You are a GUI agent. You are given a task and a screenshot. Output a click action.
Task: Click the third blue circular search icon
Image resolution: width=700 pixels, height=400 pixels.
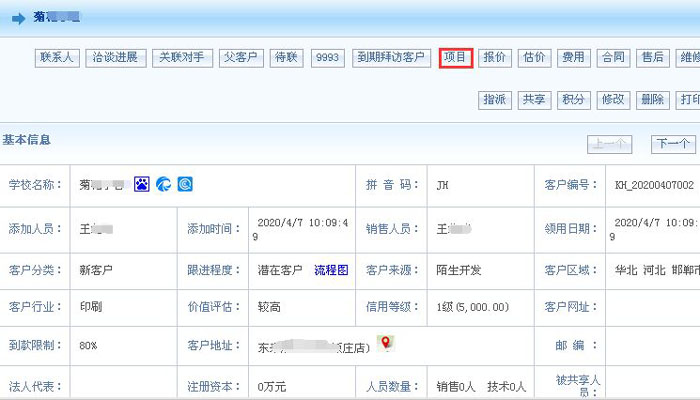(x=185, y=185)
